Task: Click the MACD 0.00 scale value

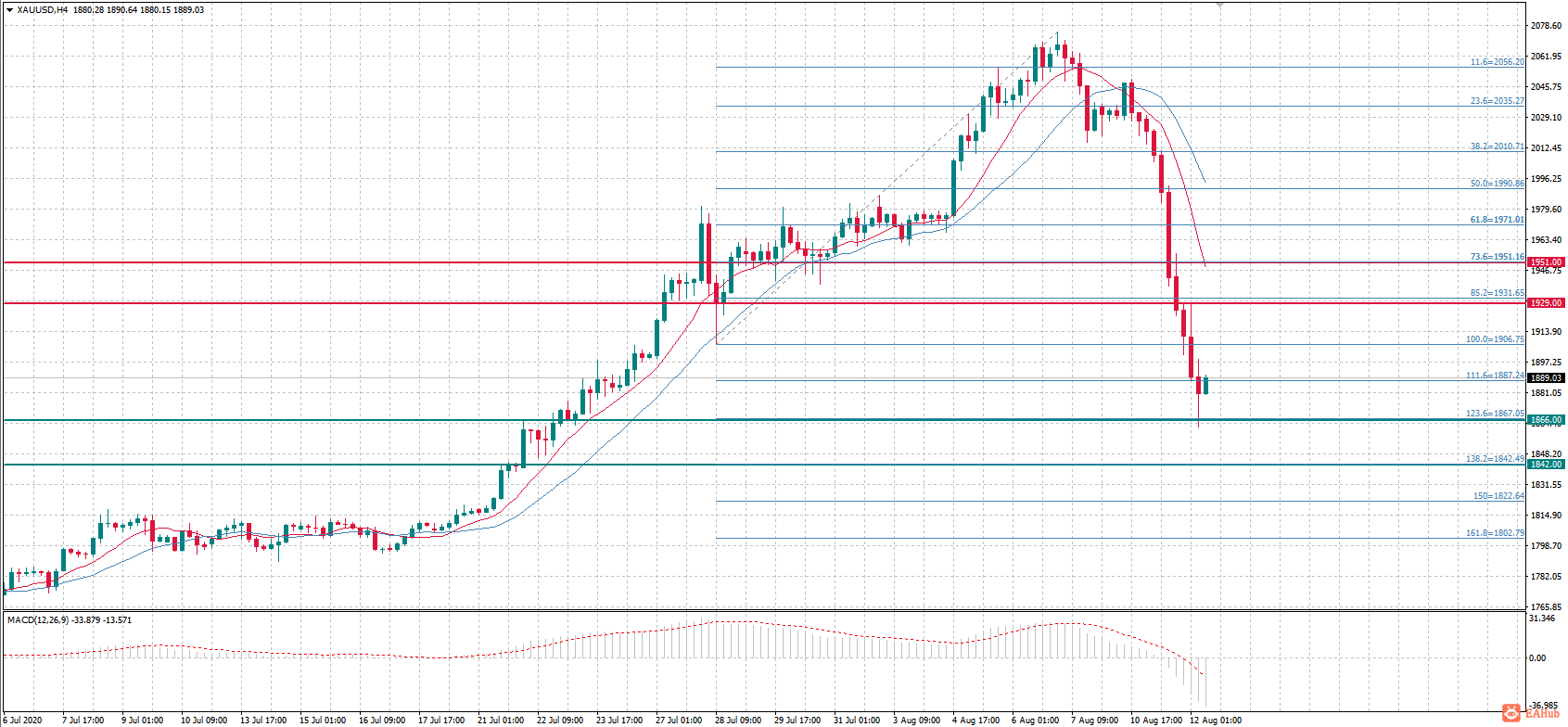Action: (1537, 658)
